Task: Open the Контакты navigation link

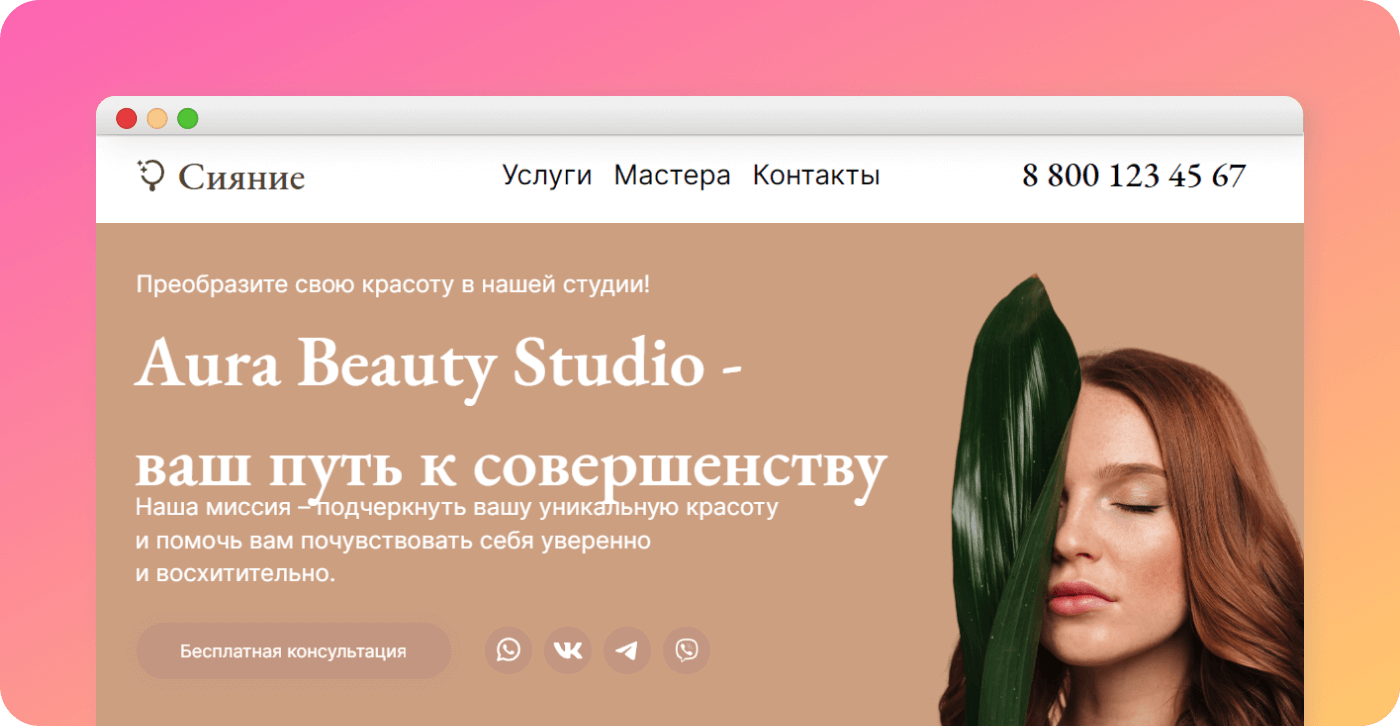Action: point(816,176)
